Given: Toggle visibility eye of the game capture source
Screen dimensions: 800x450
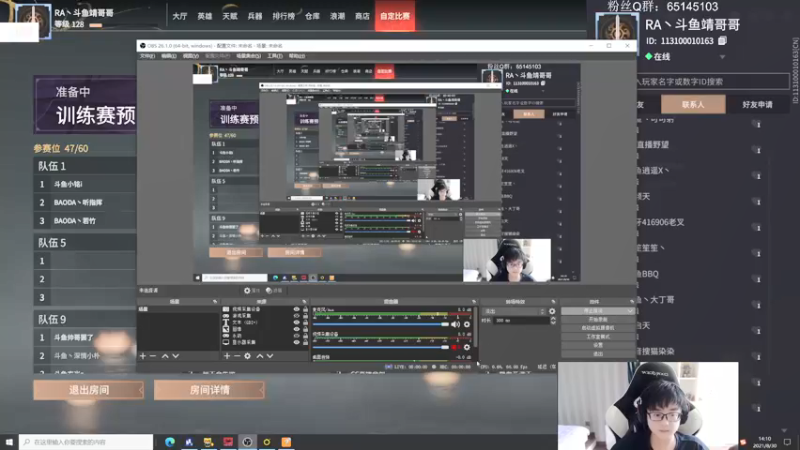Looking at the screenshot, I should coord(296,316).
